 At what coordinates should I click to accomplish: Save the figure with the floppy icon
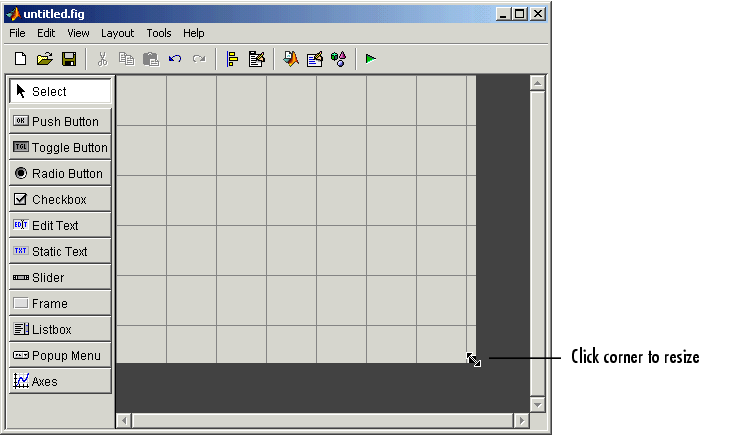pyautogui.click(x=69, y=59)
